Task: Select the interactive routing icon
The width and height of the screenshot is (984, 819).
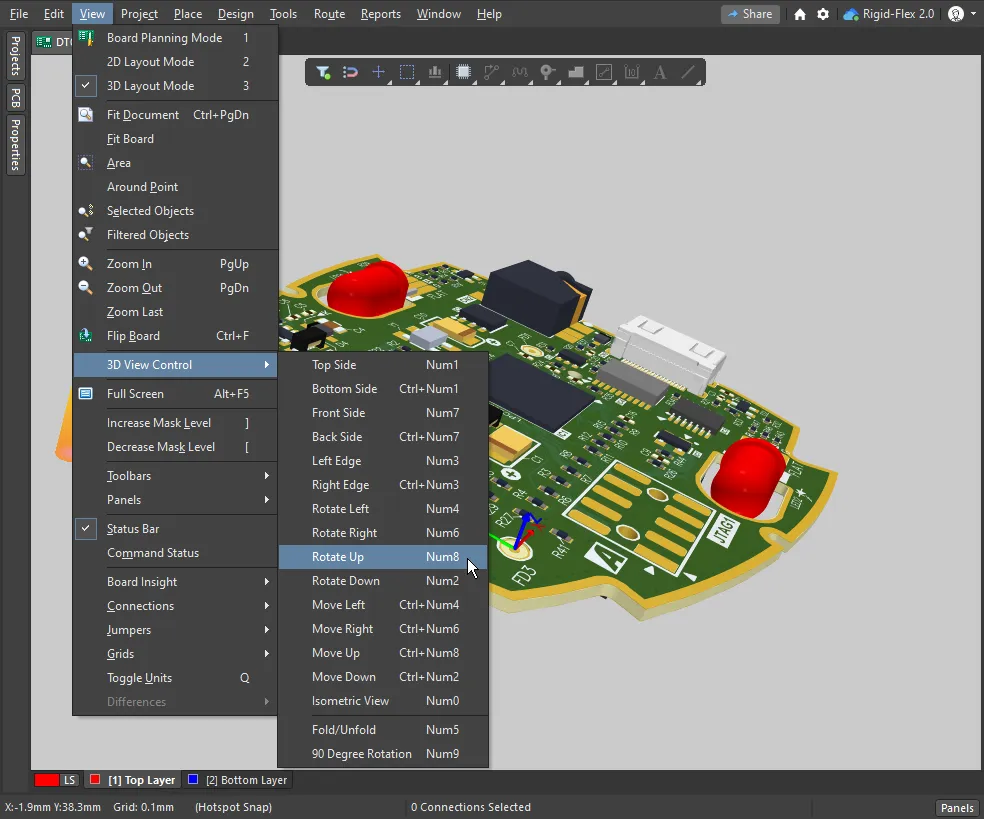Action: click(x=491, y=71)
